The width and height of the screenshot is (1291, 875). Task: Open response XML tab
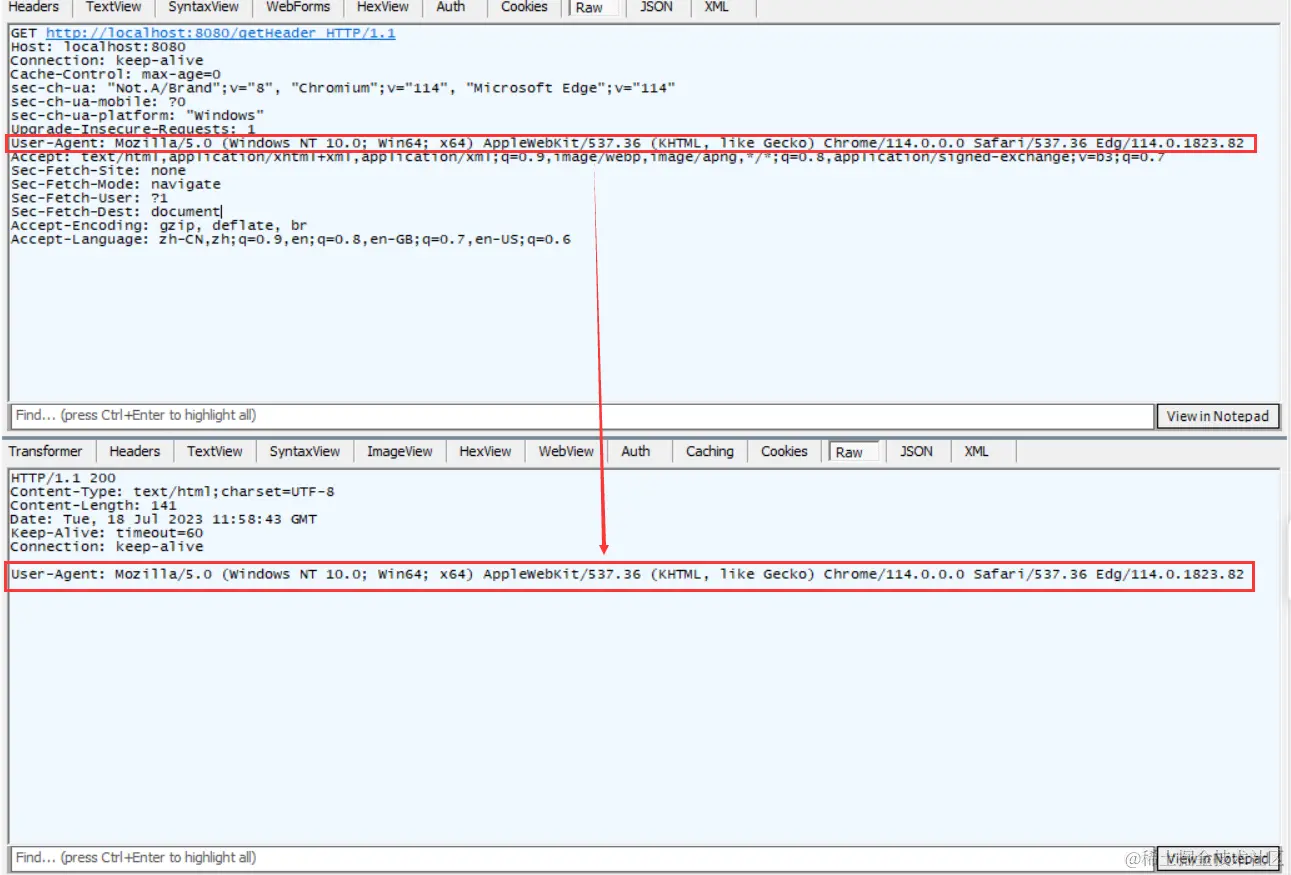pyautogui.click(x=977, y=452)
